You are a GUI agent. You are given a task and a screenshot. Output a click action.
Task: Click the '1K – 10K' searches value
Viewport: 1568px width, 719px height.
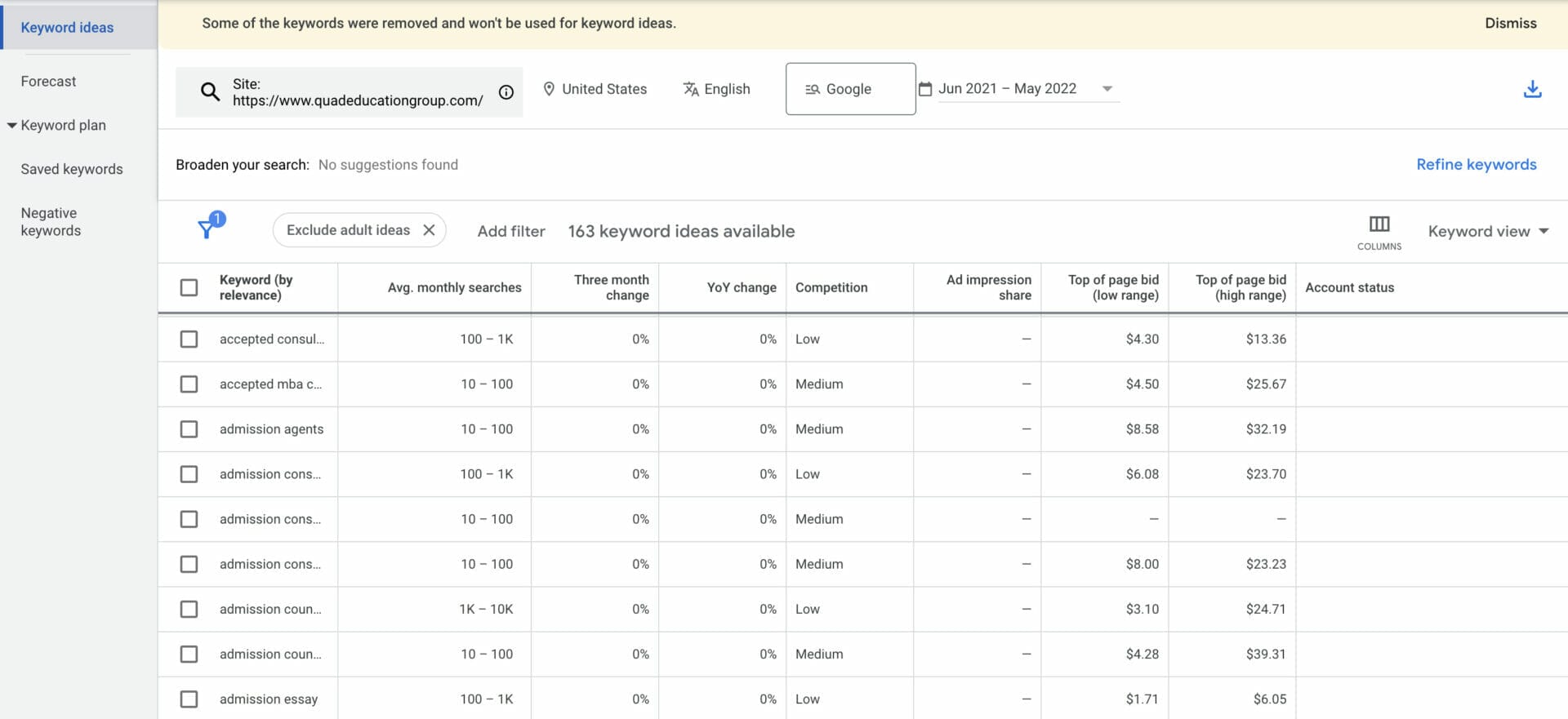click(x=486, y=609)
